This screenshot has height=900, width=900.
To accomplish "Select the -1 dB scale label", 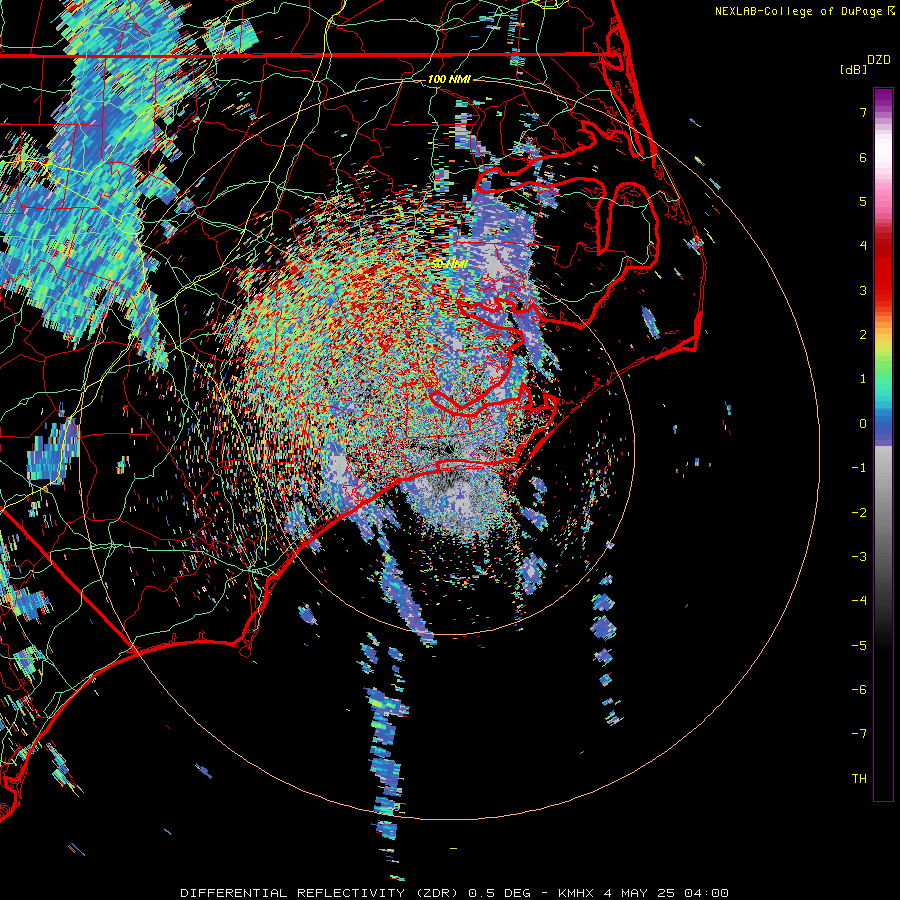I will 859,468.
